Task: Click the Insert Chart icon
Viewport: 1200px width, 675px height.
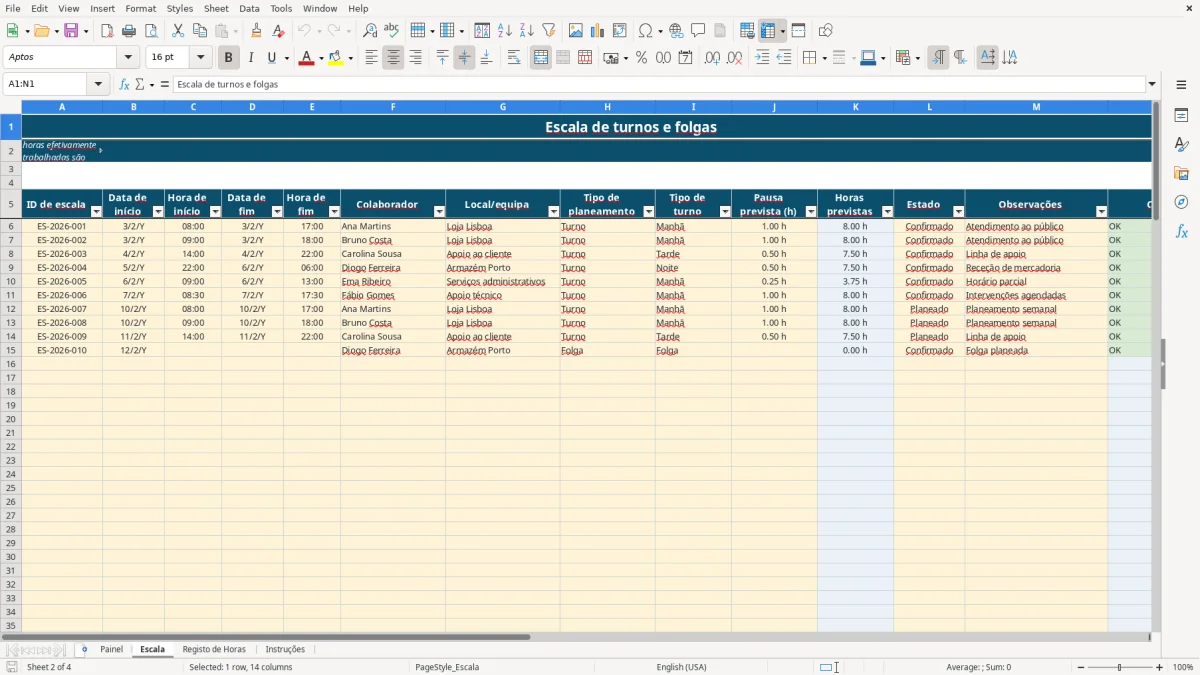Action: click(x=598, y=31)
